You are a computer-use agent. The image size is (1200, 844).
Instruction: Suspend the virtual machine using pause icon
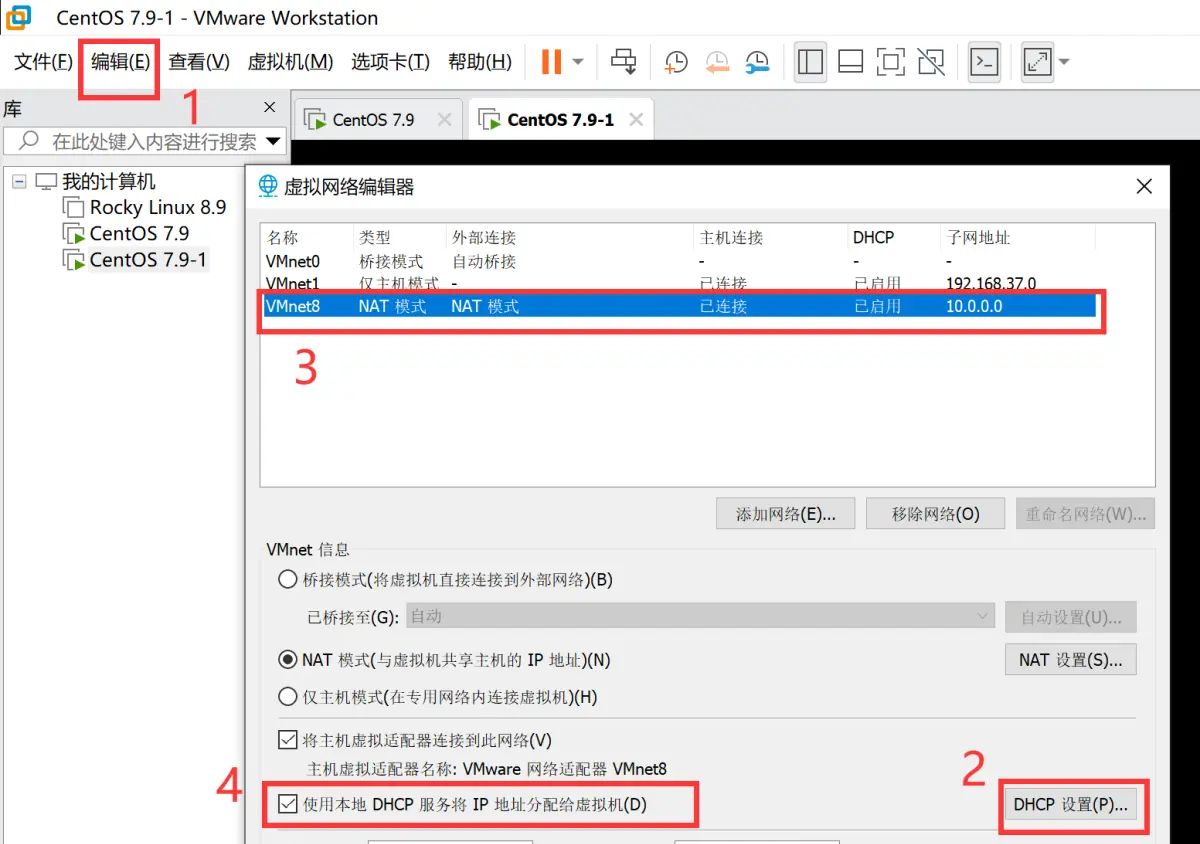coord(551,61)
